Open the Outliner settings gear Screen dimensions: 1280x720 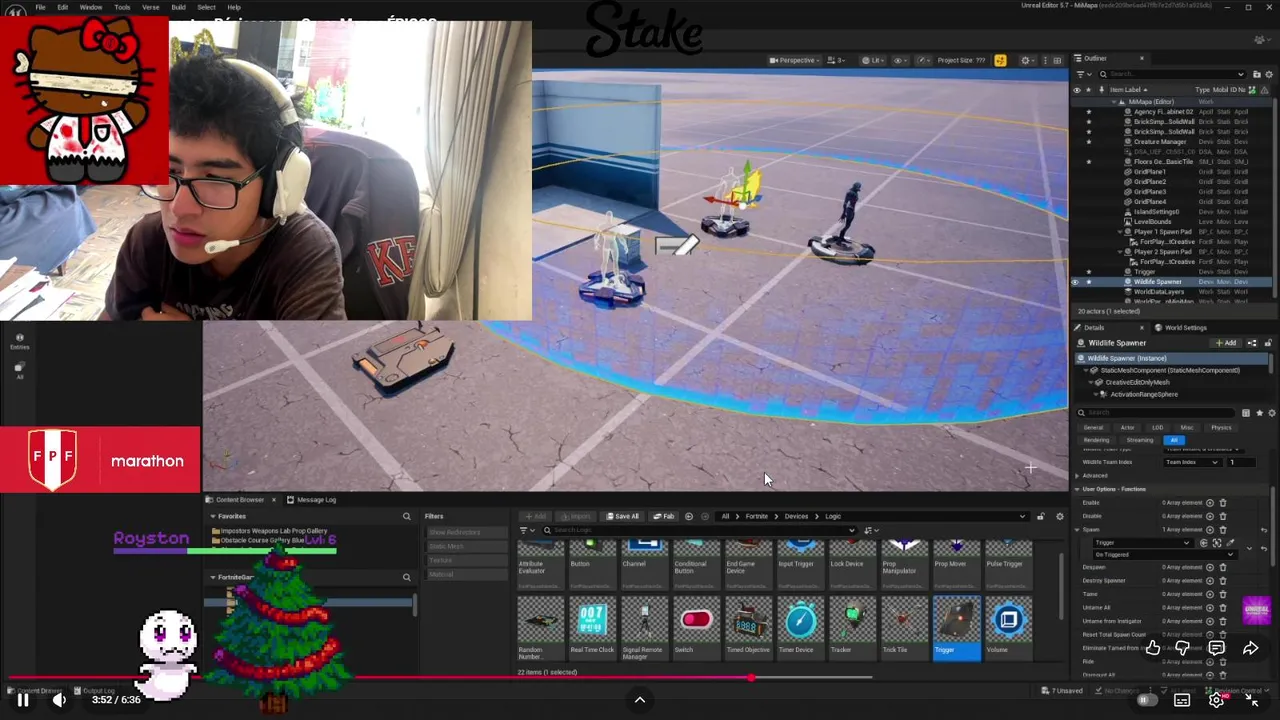(1269, 74)
